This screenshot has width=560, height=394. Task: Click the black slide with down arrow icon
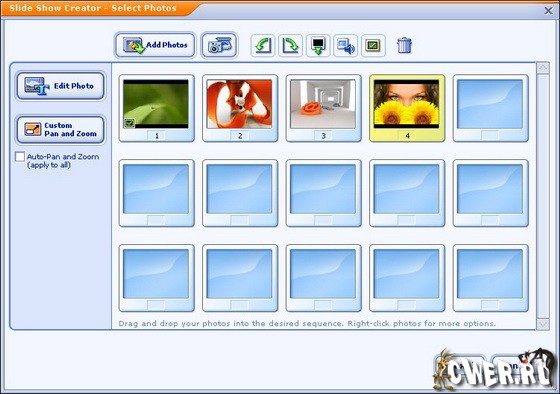[x=318, y=45]
